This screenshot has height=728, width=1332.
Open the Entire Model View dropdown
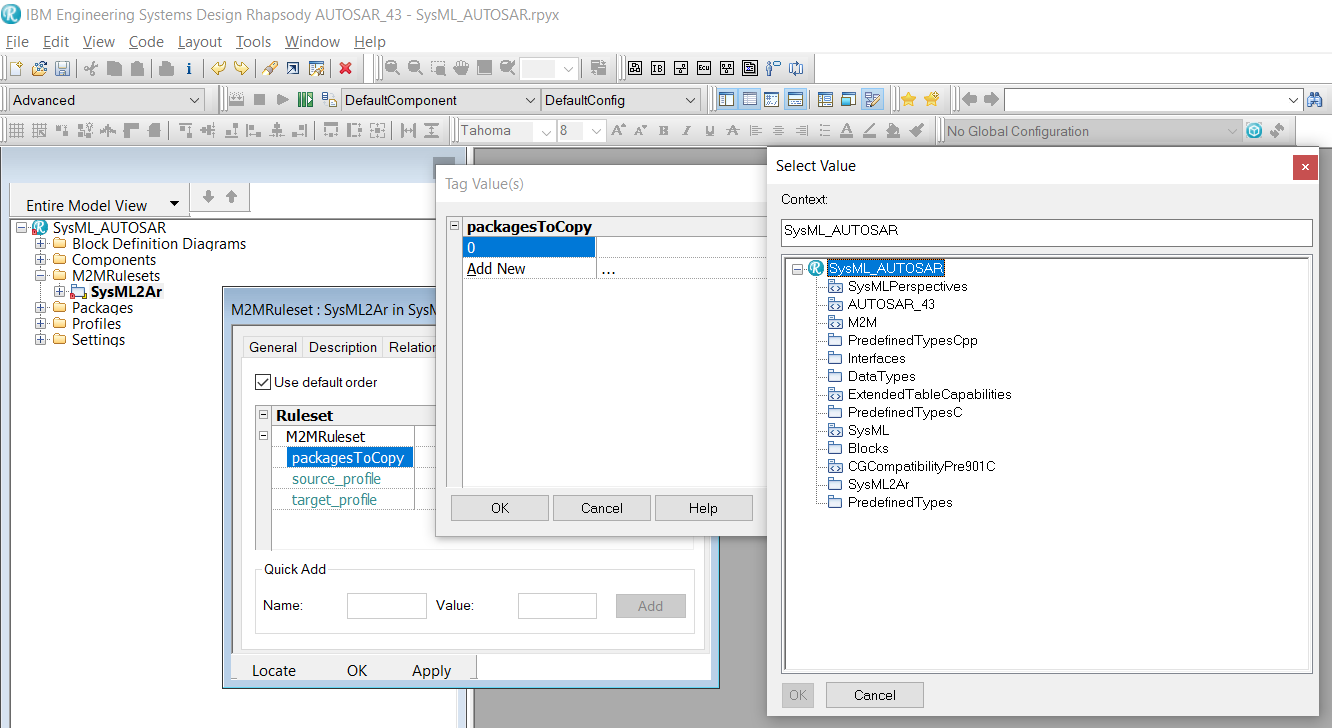(175, 204)
